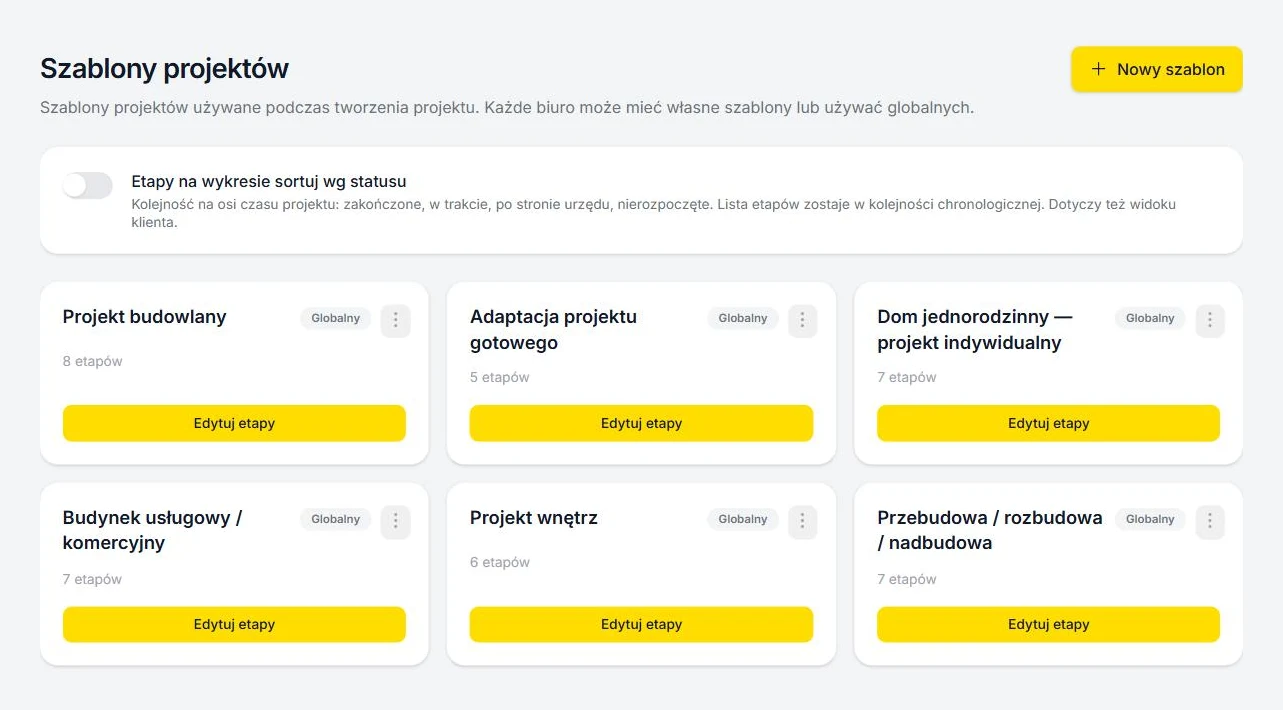Screen dimensions: 1283x710
Task: Click the plus icon in Nowy szablon
Action: 1099,69
